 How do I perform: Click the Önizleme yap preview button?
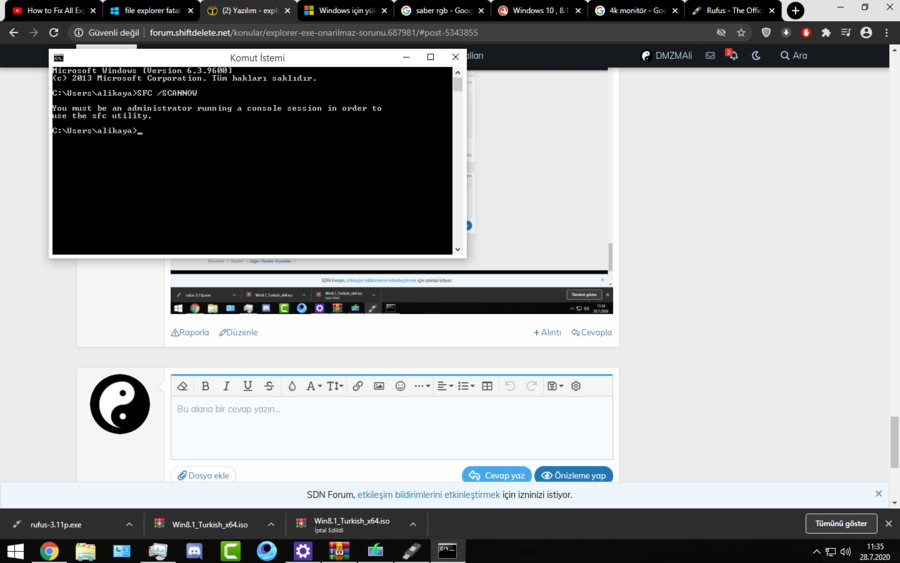pos(573,475)
